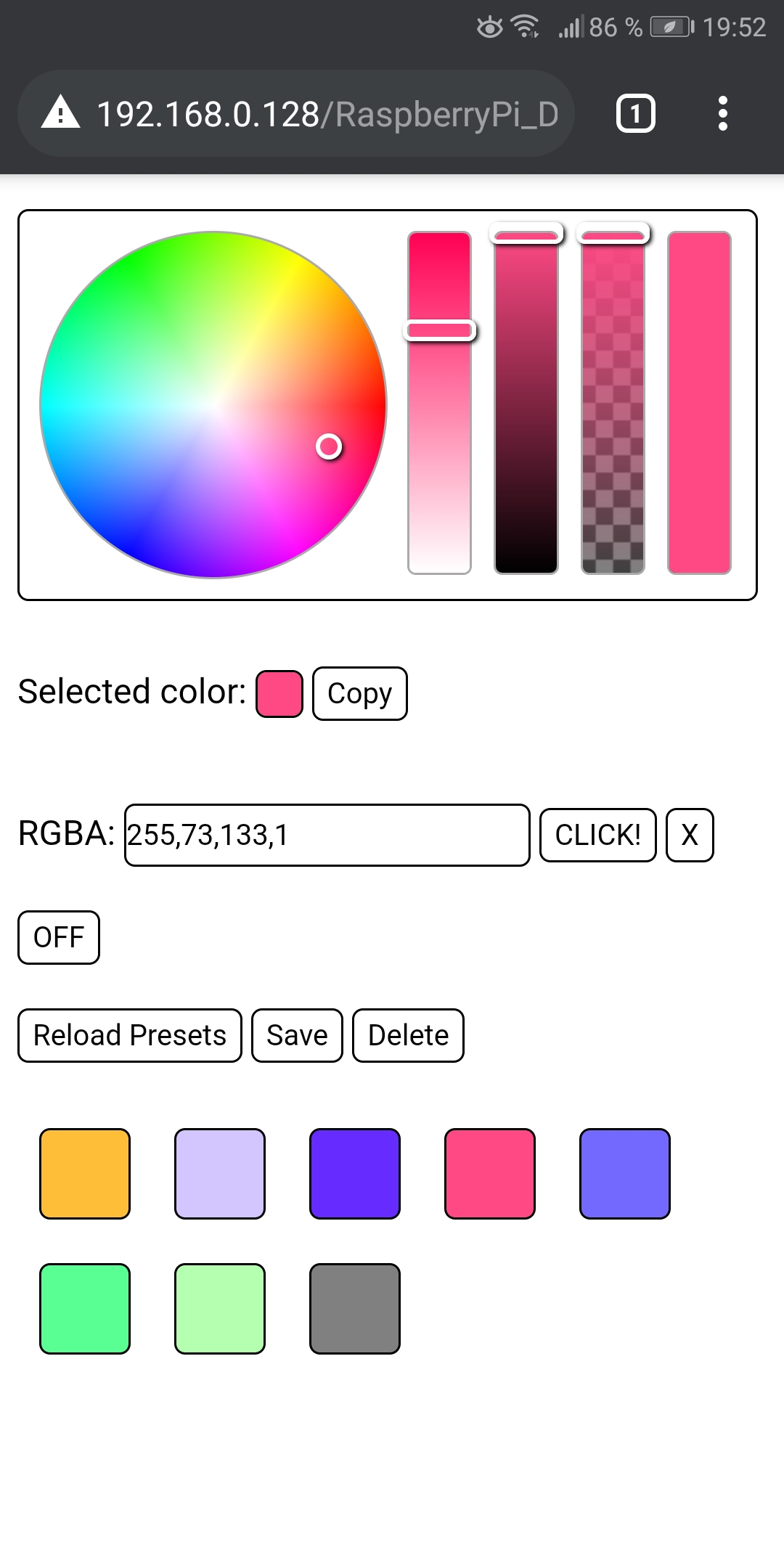Image resolution: width=784 pixels, height=1568 pixels.
Task: Pick the gray preset swatch
Action: (x=355, y=1308)
